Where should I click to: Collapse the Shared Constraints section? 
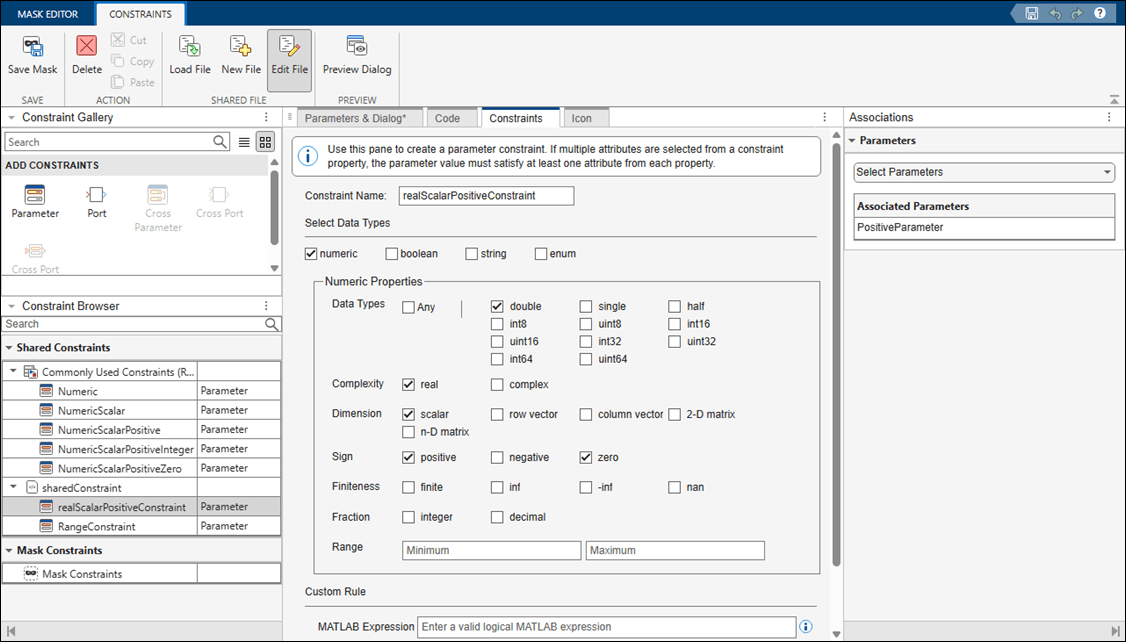[x=10, y=348]
